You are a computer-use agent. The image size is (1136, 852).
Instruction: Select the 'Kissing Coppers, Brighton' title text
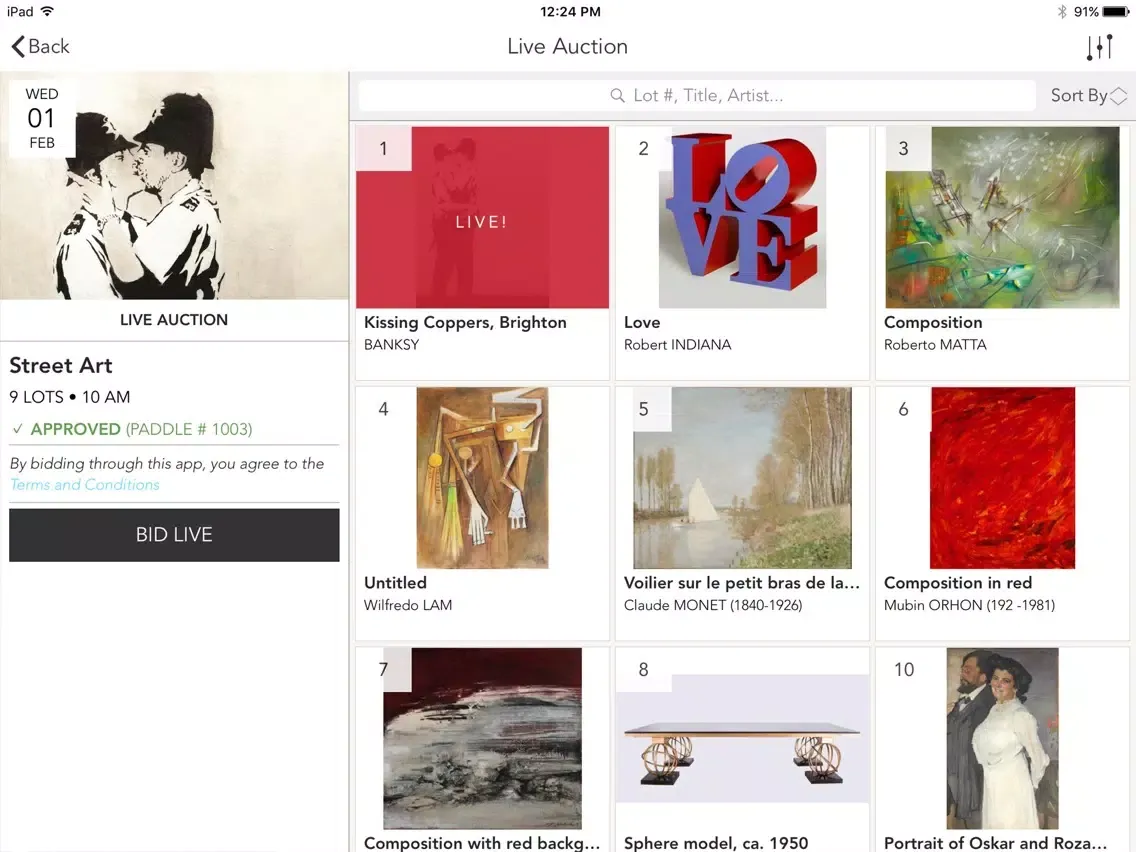pyautogui.click(x=465, y=322)
